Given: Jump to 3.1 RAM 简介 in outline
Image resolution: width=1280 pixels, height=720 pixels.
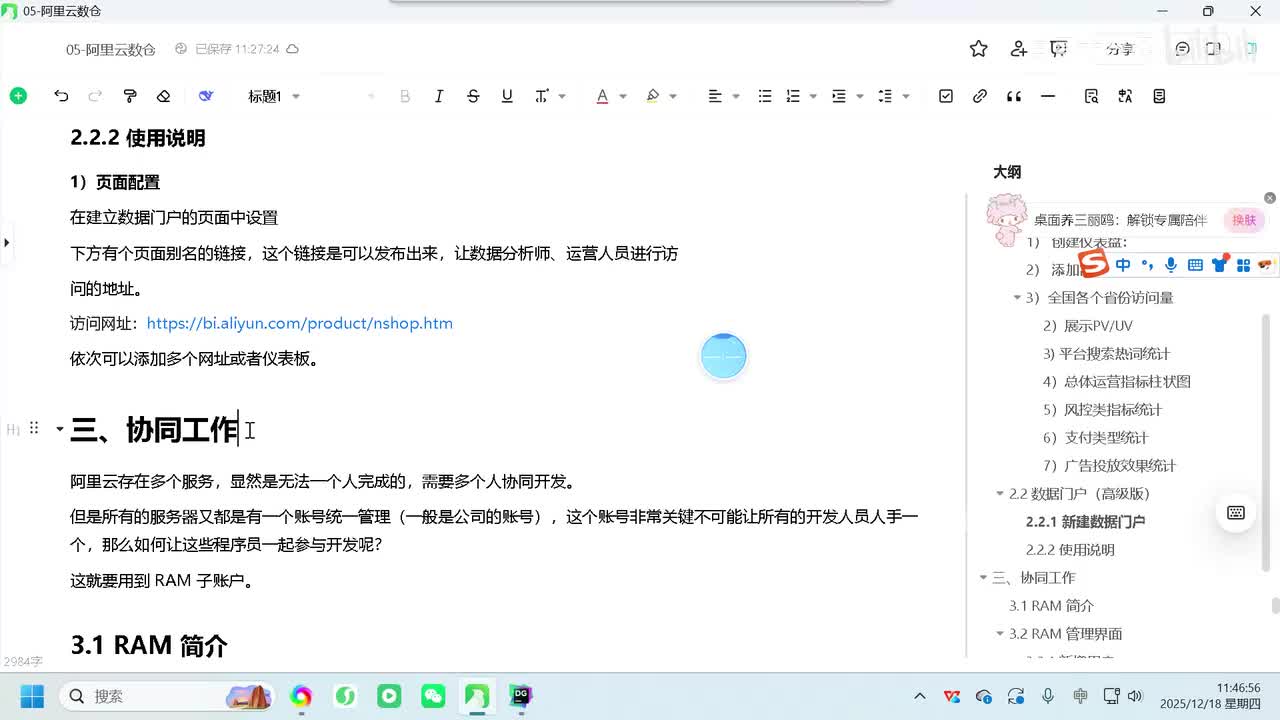Looking at the screenshot, I should [x=1051, y=606].
